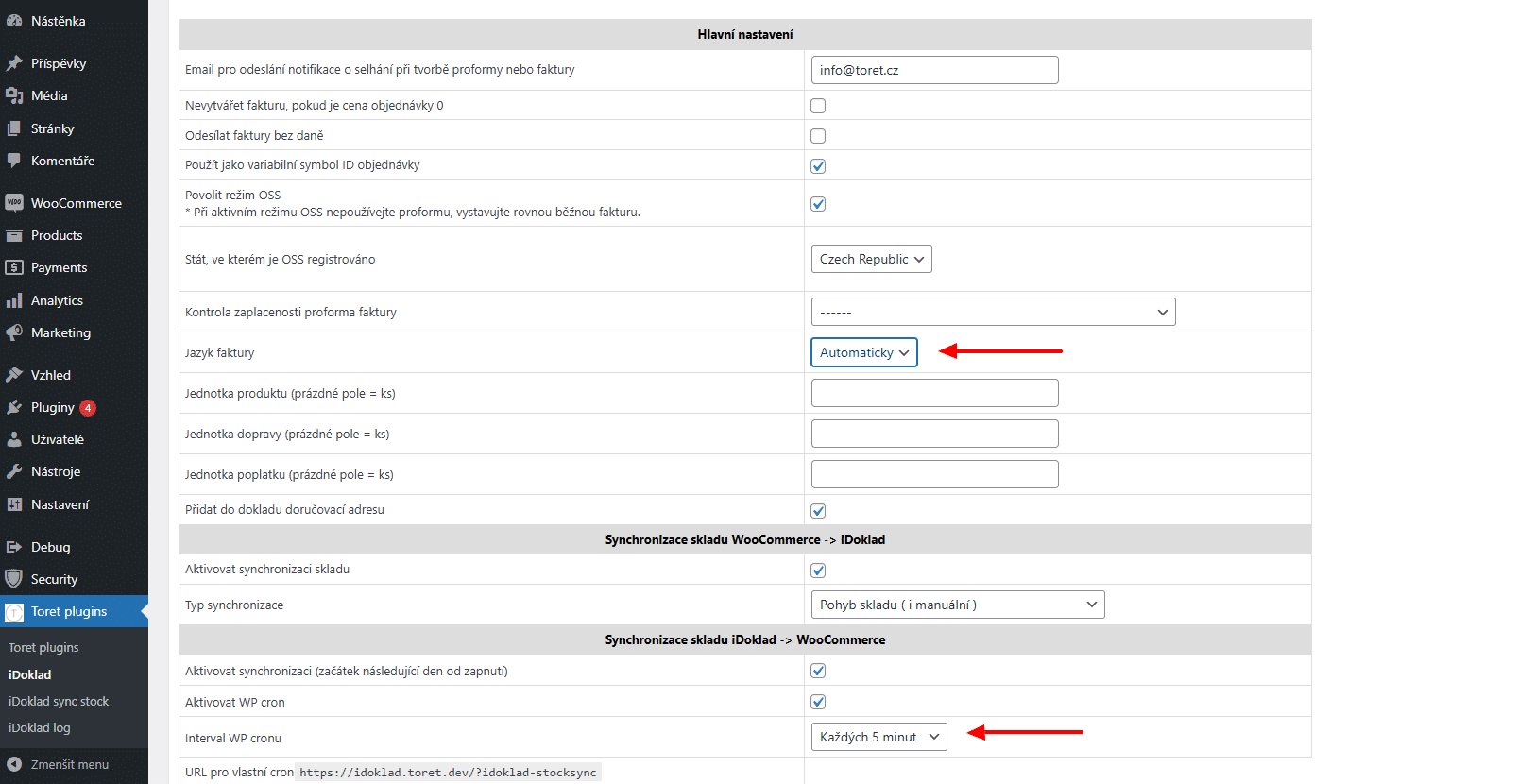The height and width of the screenshot is (784, 1535).
Task: Click 'Zmenšit menu' to collapse sidebar
Action: 69,764
